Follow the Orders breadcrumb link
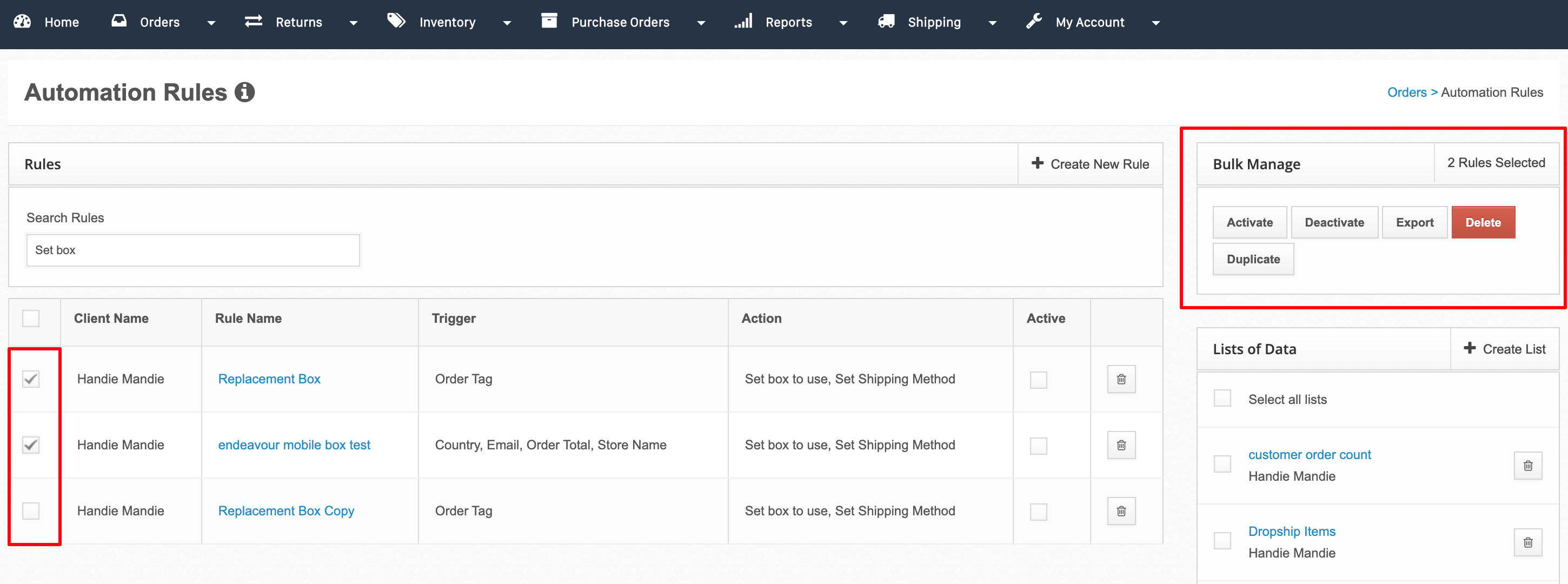This screenshot has width=1568, height=584. (x=1407, y=92)
